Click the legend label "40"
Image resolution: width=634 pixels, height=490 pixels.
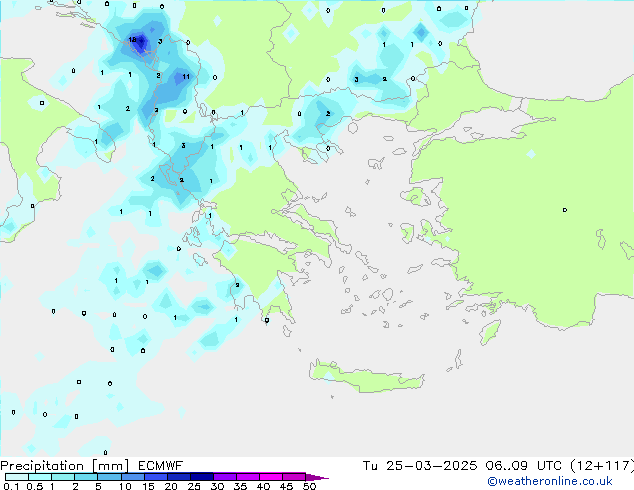pyautogui.click(x=263, y=486)
